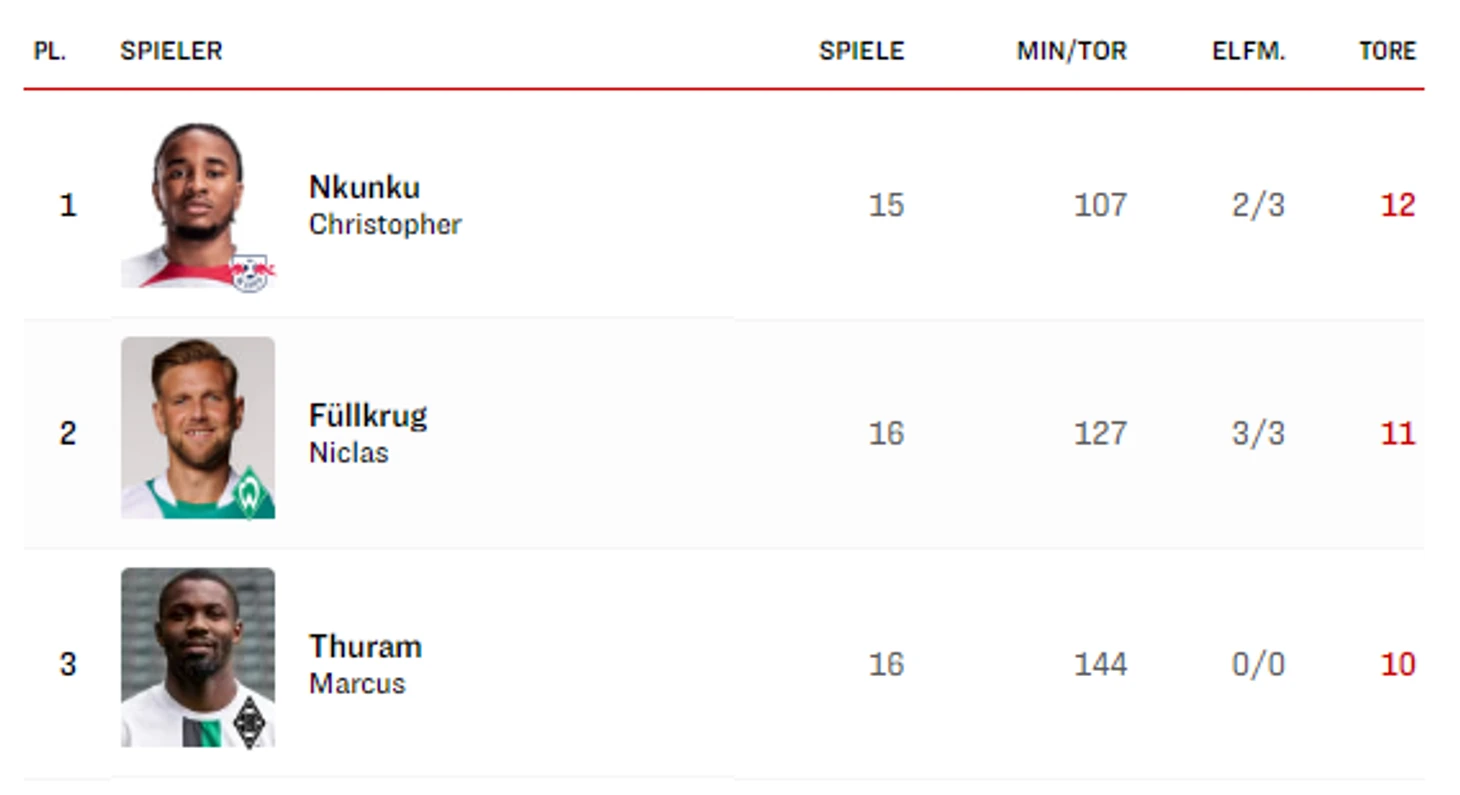1460x795 pixels.
Task: Click the SPIELER column header
Action: [x=171, y=51]
